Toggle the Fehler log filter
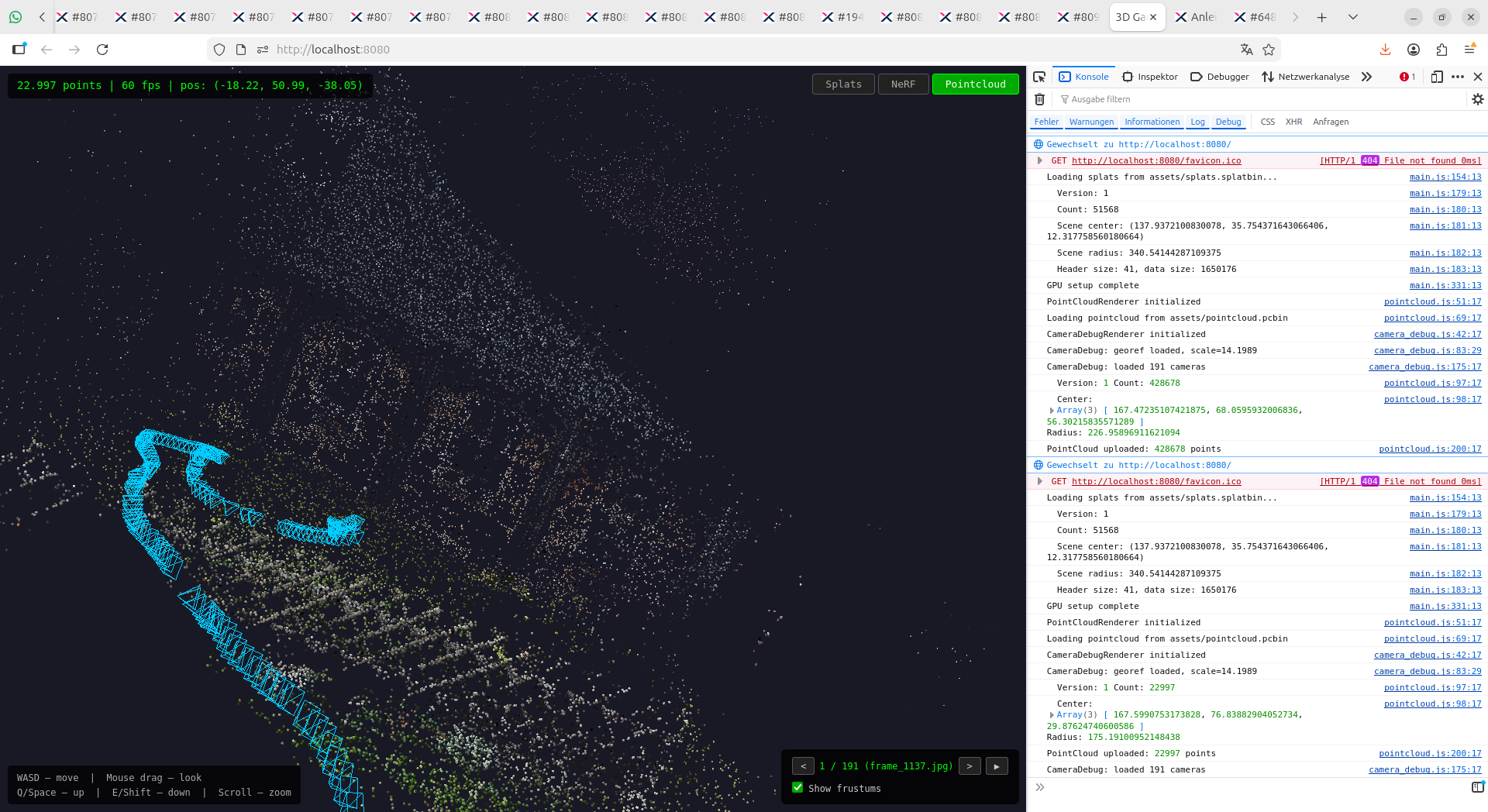The height and width of the screenshot is (812, 1488). coord(1045,122)
